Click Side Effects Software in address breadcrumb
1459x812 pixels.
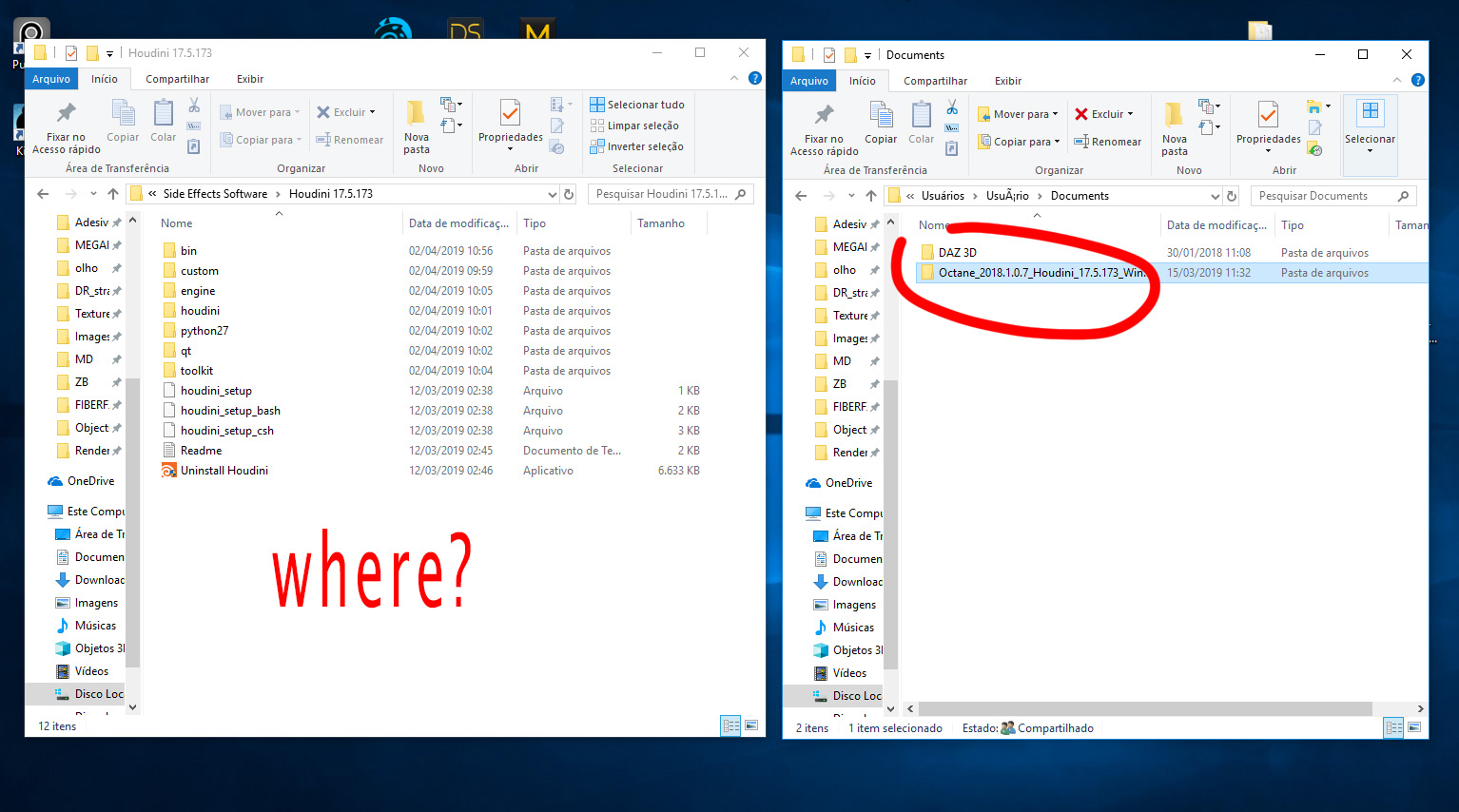coord(215,194)
